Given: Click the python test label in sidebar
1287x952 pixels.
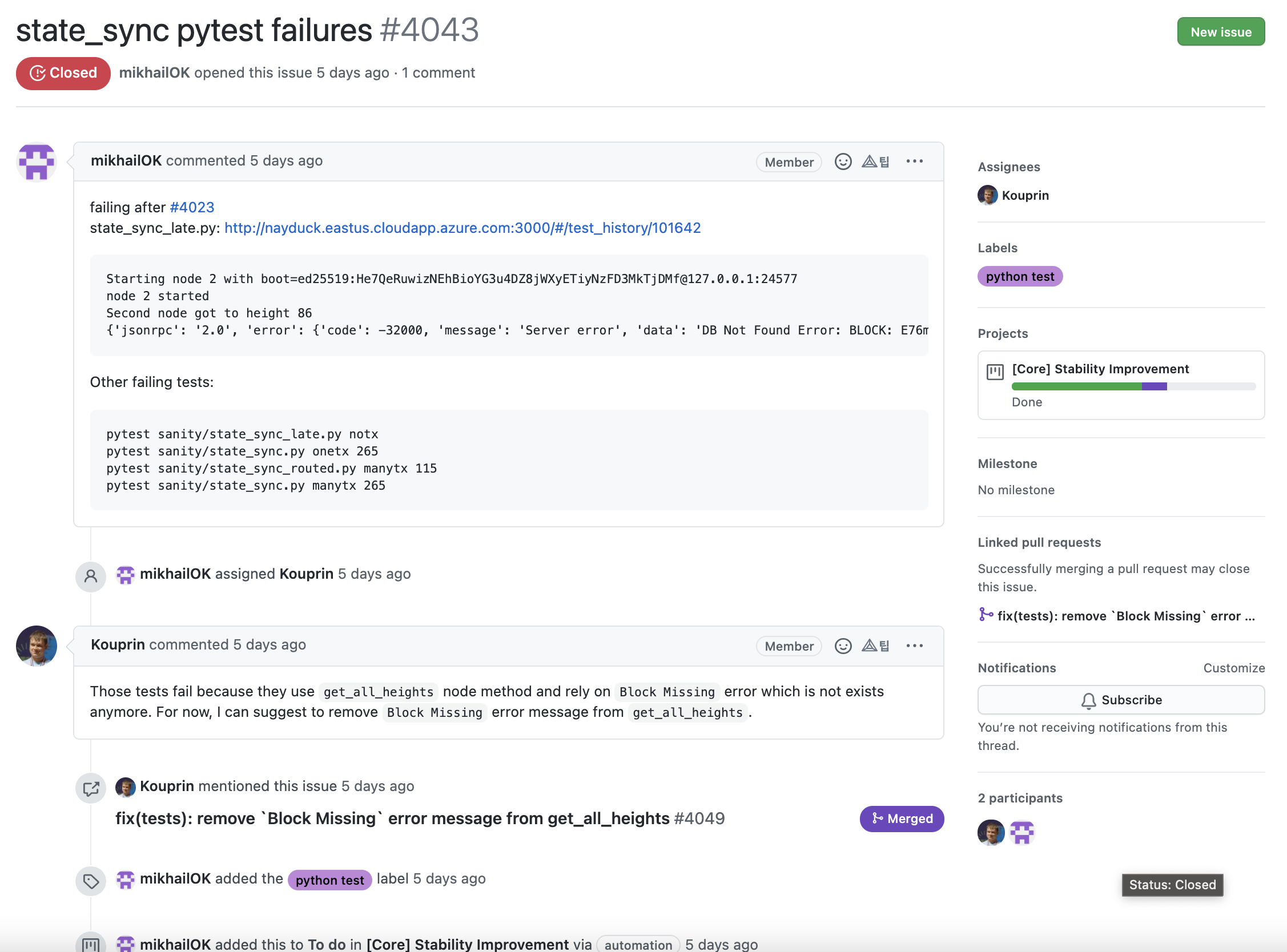Looking at the screenshot, I should click(x=1020, y=277).
